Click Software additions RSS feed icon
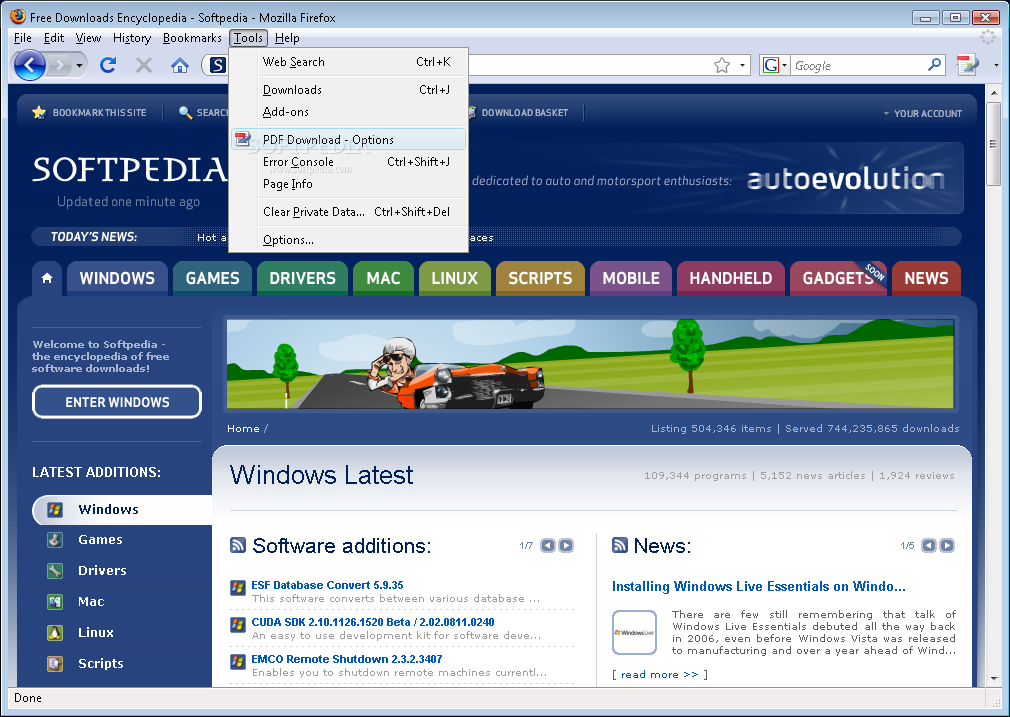The height and width of the screenshot is (717, 1010). 238,546
